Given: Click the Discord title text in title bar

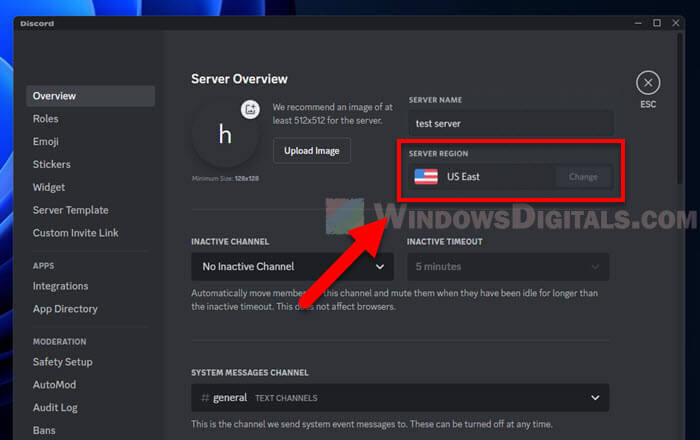Looking at the screenshot, I should pyautogui.click(x=37, y=24).
